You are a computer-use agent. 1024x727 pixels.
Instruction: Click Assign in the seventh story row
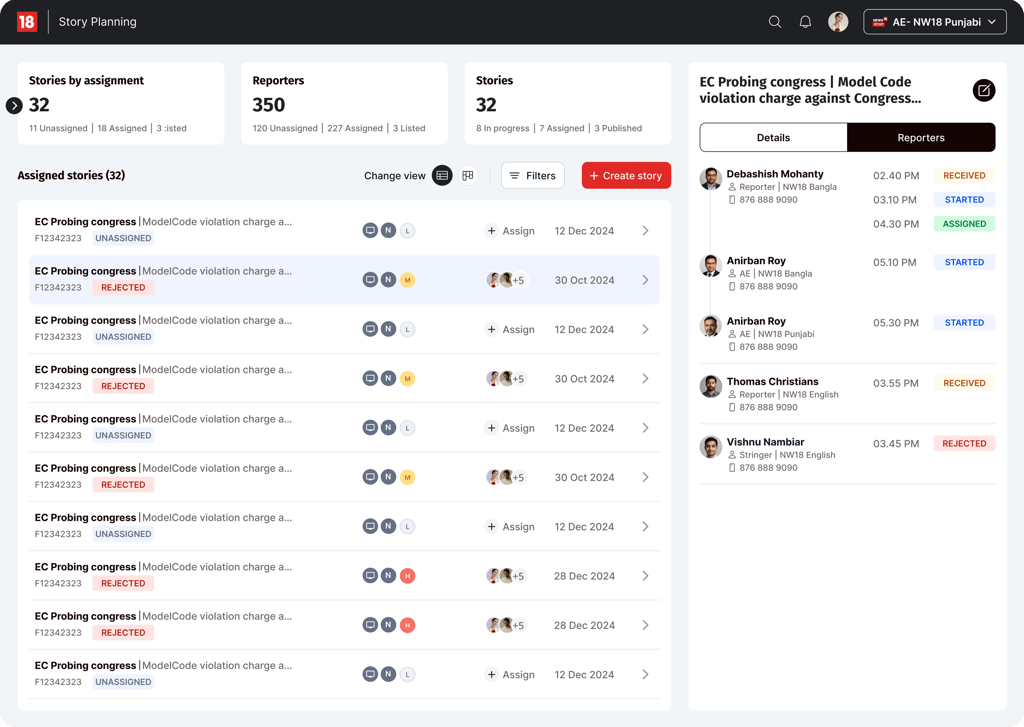511,526
